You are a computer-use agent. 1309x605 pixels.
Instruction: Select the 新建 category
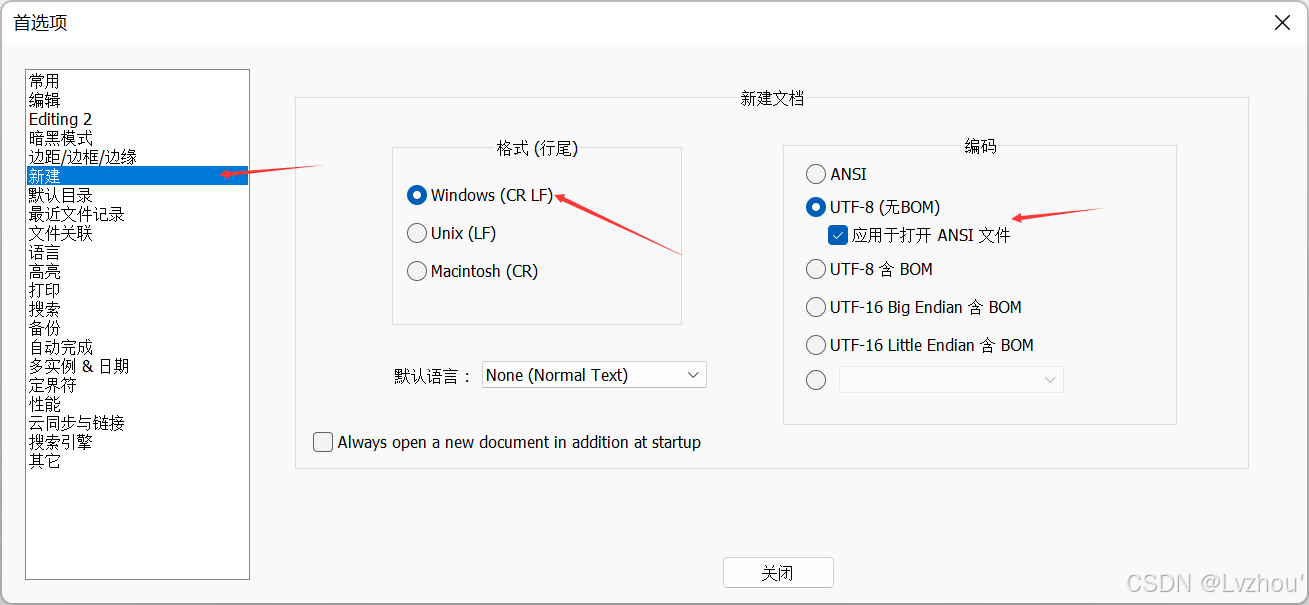pyautogui.click(x=137, y=176)
